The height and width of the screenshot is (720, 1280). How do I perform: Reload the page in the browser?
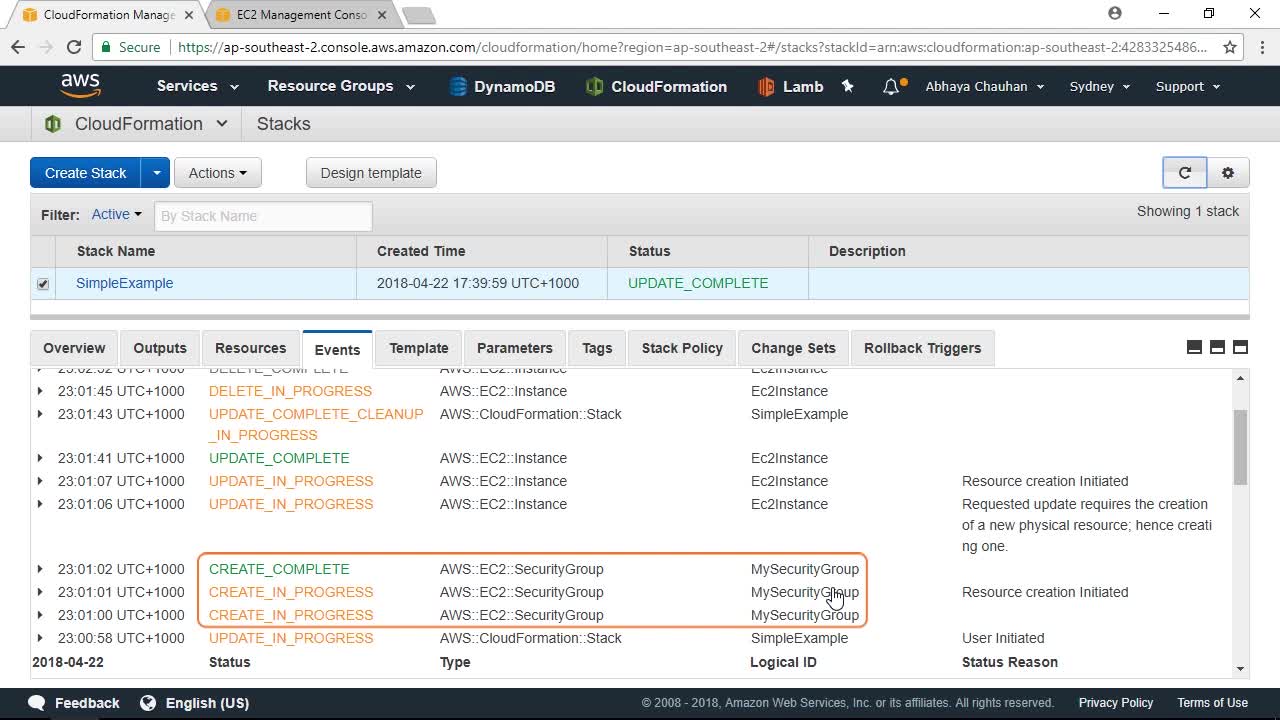[x=73, y=47]
